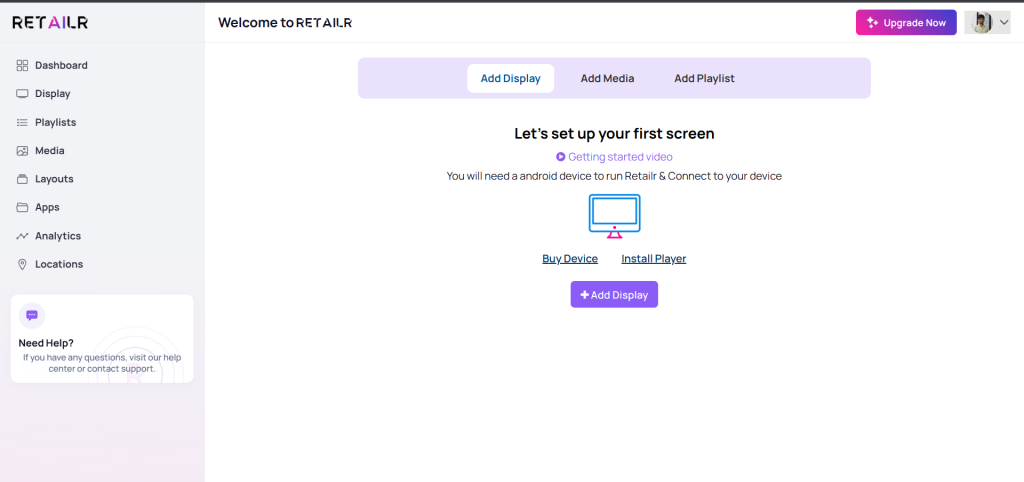Viewport: 1024px width, 482px height.
Task: Click the Dashboard grid icon in sidebar
Action: point(22,65)
